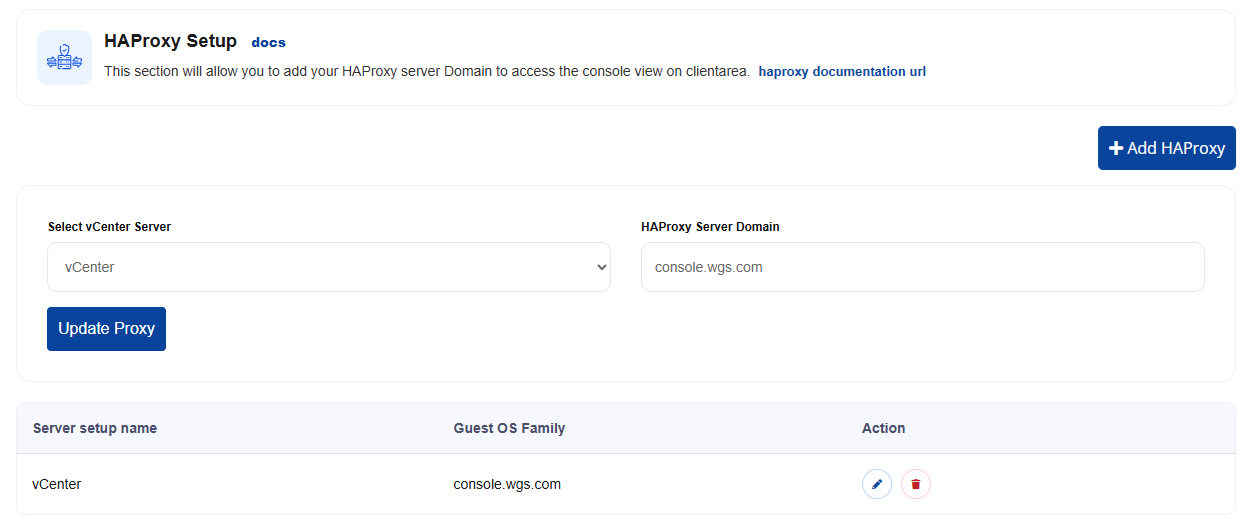Click the Update Proxy button
Screen dimensions: 1251x532
pos(106,329)
